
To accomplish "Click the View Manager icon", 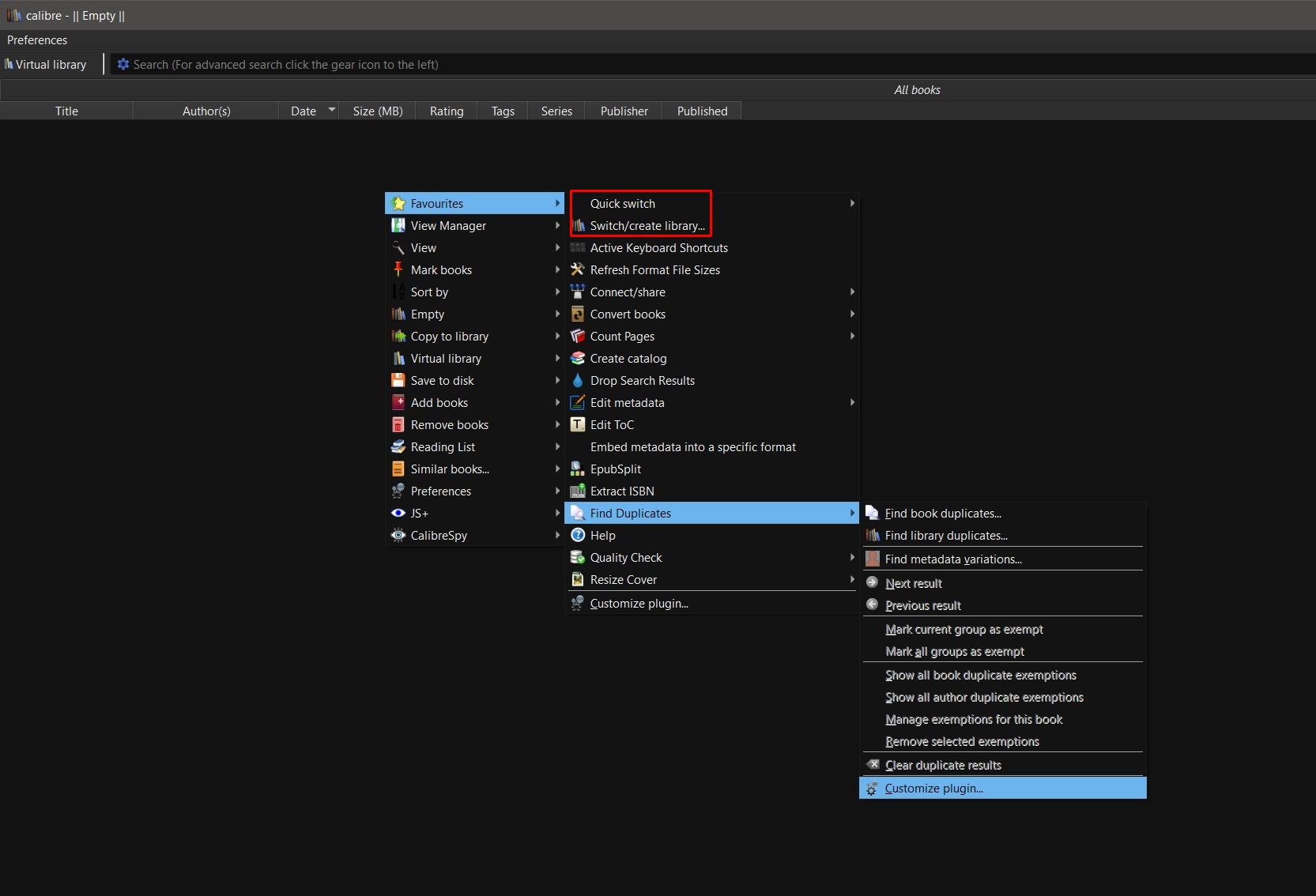I will [x=398, y=226].
